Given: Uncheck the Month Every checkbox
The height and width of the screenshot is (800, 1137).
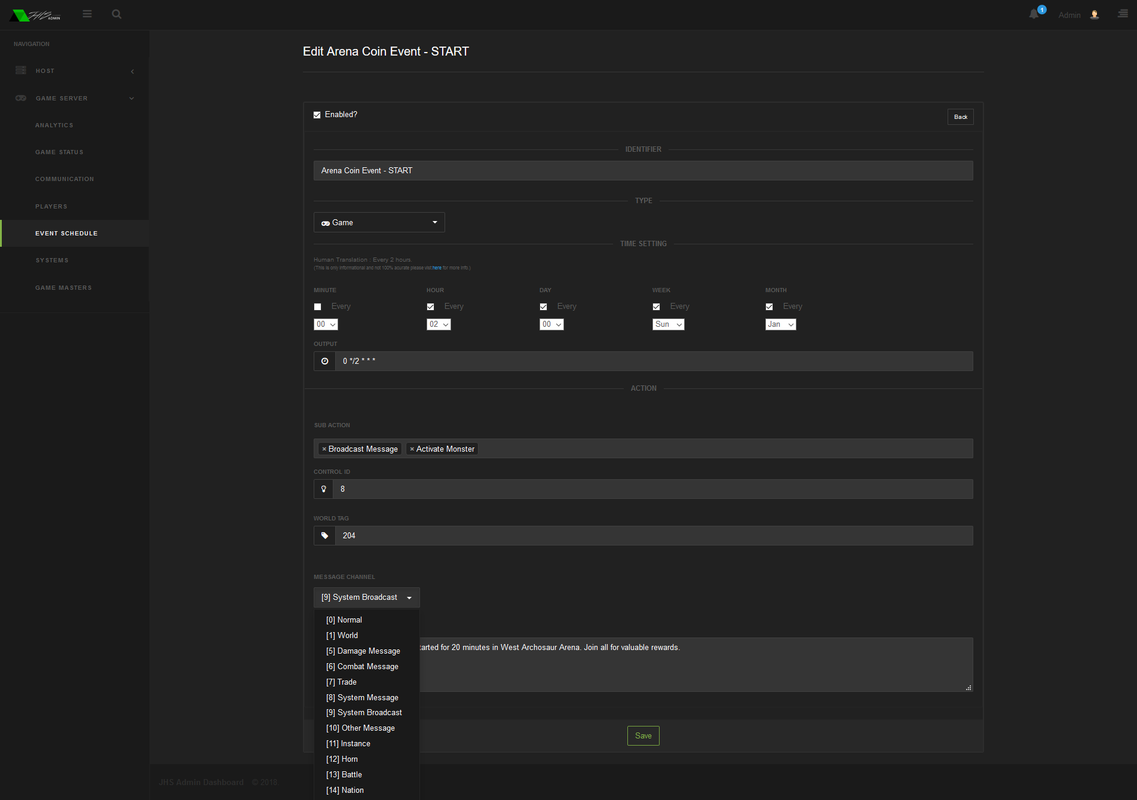Looking at the screenshot, I should (769, 307).
